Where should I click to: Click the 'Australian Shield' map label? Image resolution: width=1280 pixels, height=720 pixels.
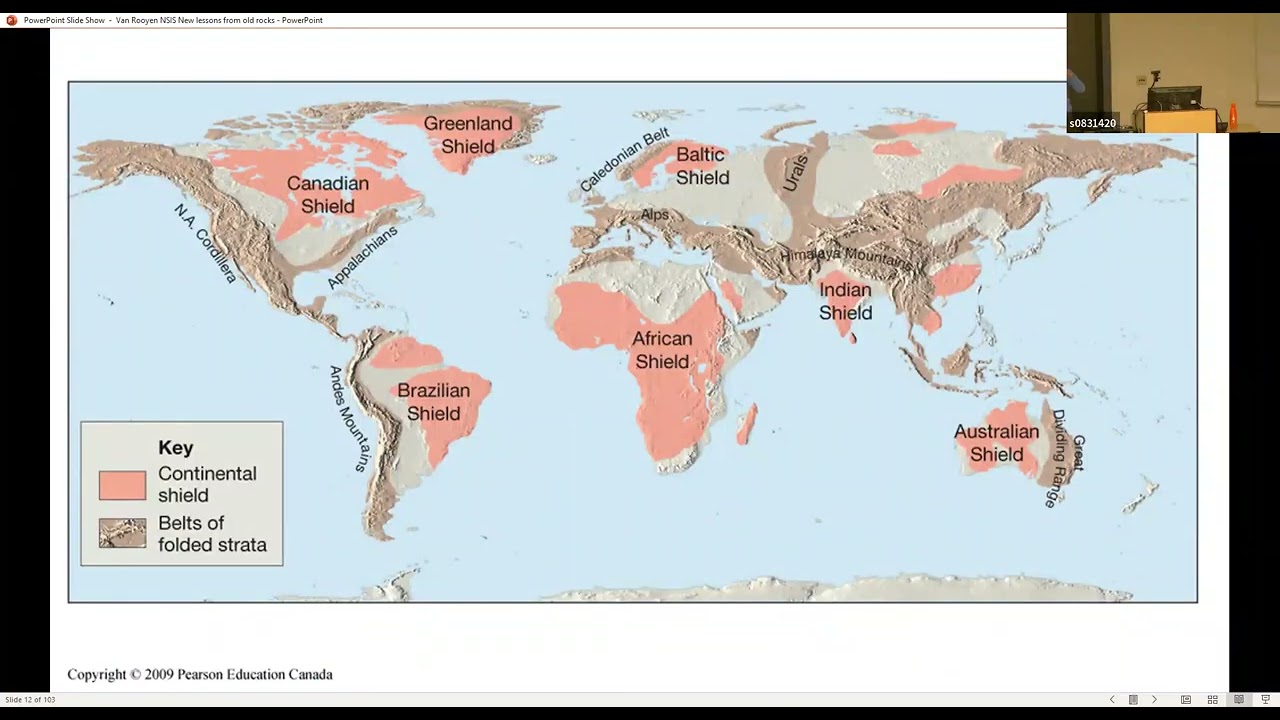coord(996,443)
